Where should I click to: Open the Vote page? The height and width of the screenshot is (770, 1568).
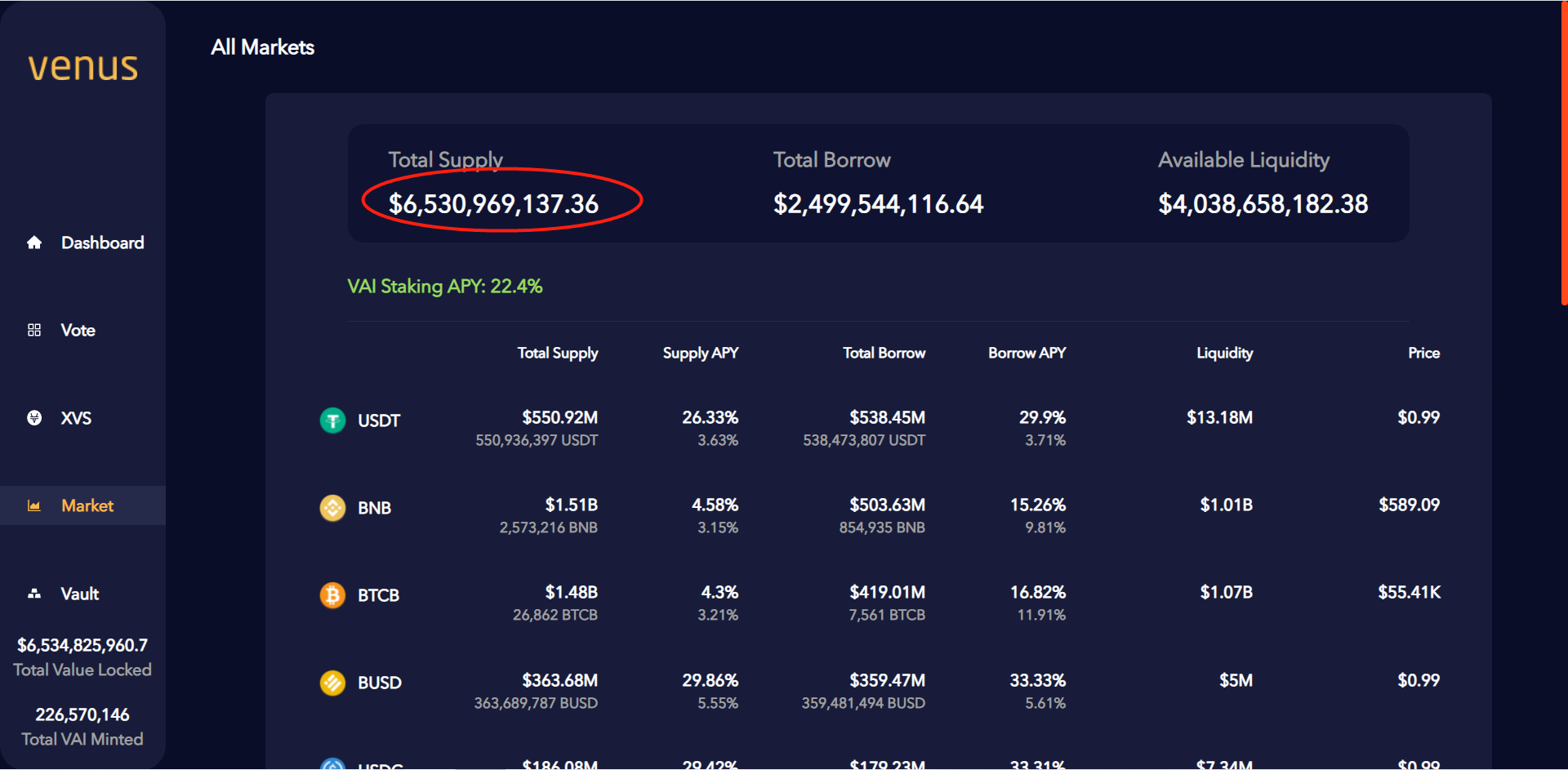tap(78, 330)
